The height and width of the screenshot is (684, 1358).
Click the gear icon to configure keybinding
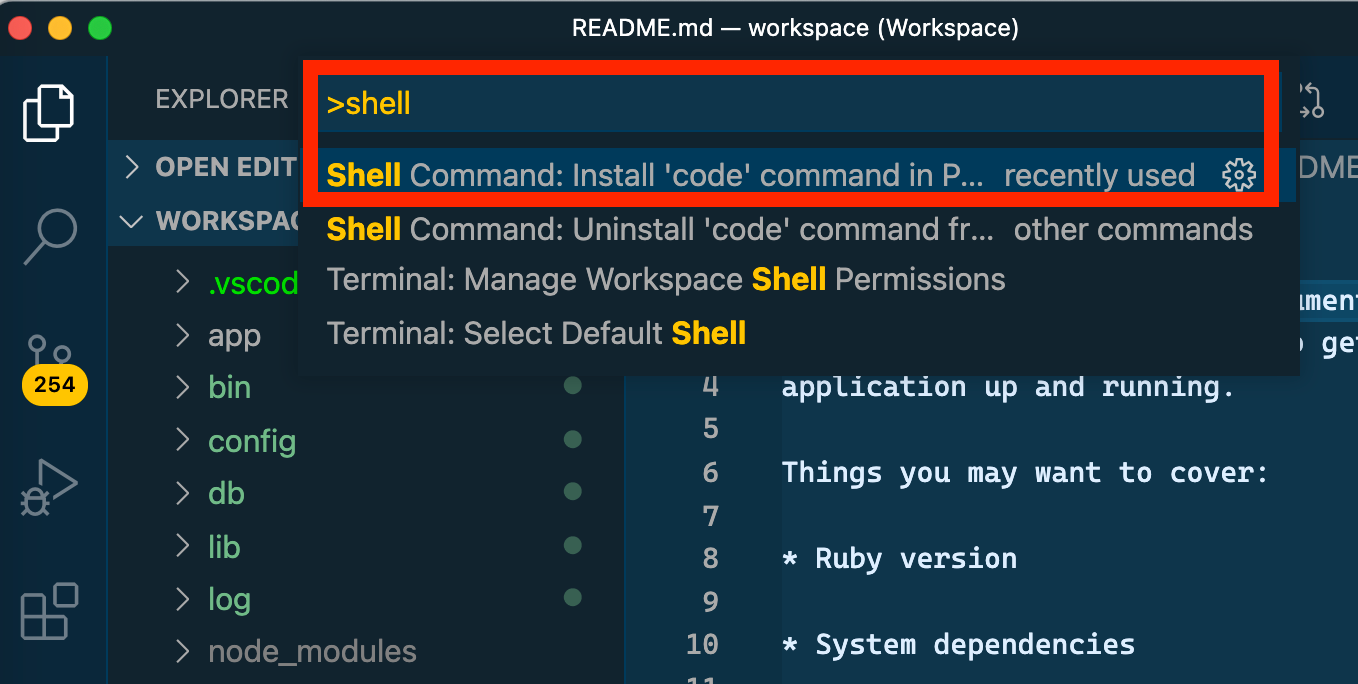tap(1239, 175)
